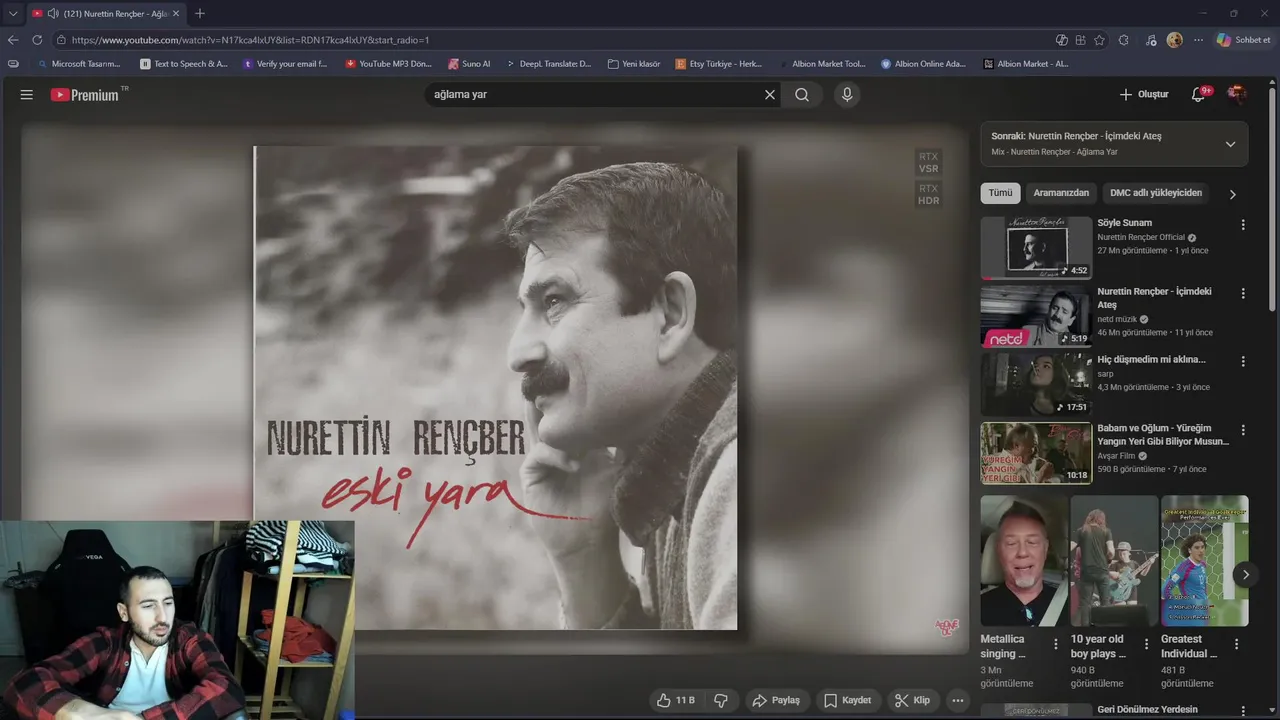Open the tab list dropdown
1280x720 pixels.
[x=13, y=13]
